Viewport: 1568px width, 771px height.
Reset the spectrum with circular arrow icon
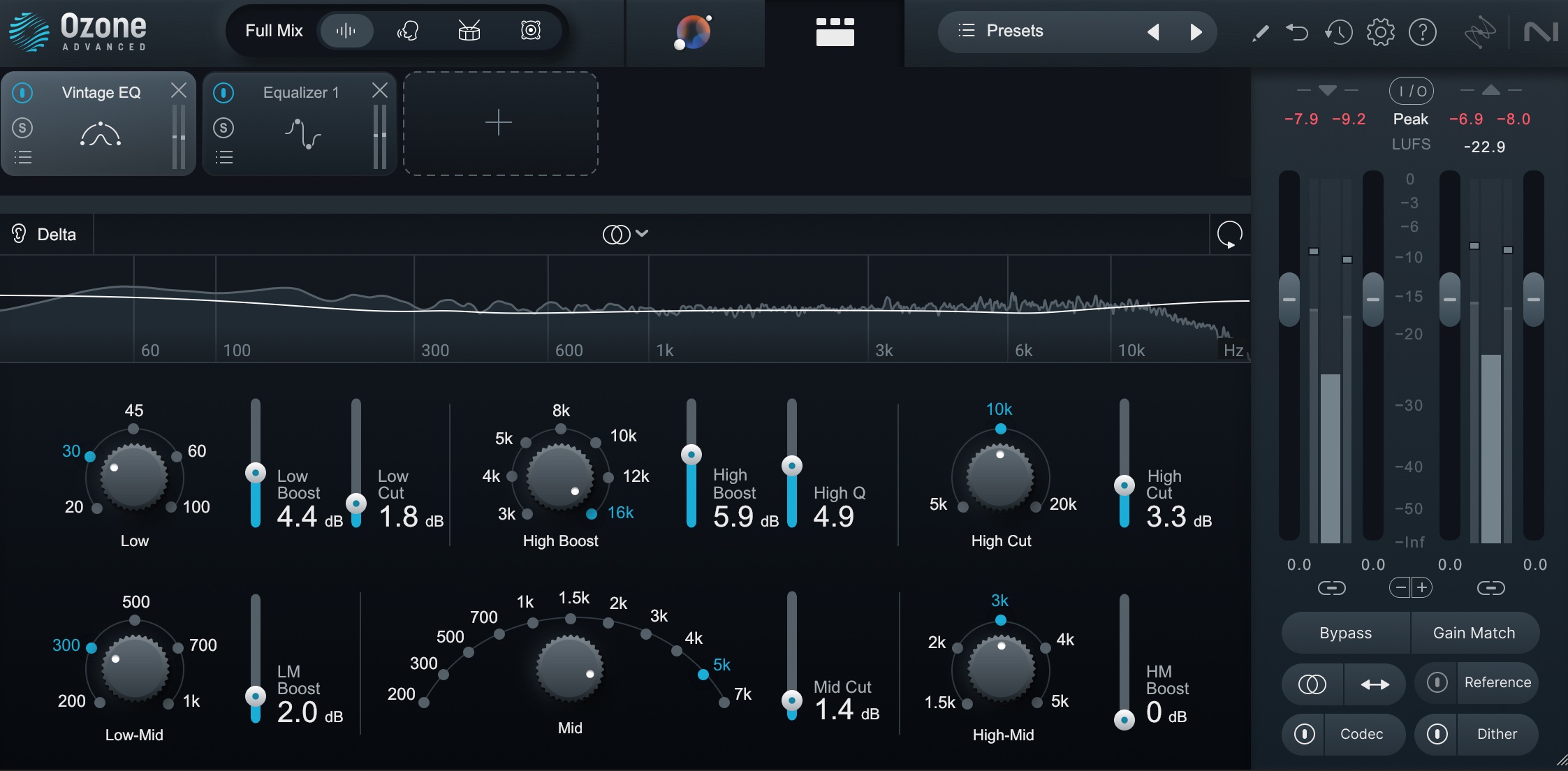[x=1229, y=235]
